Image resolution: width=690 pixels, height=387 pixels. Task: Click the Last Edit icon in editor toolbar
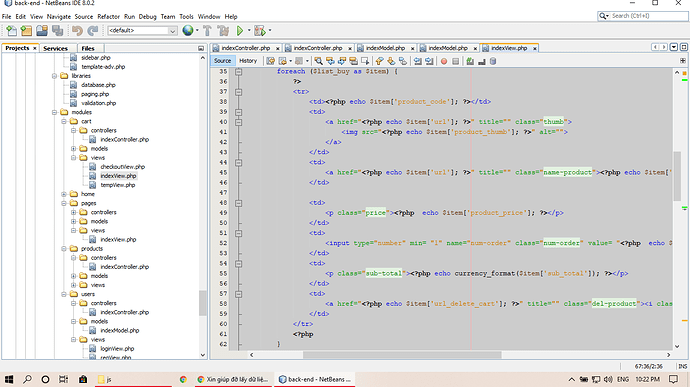pos(271,61)
